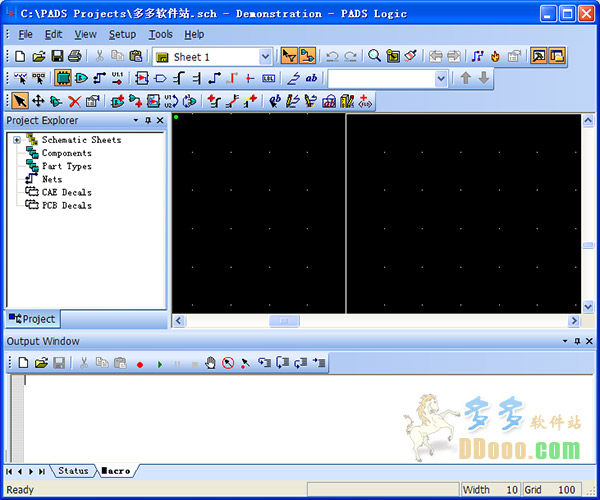This screenshot has height=500, width=600.
Task: Click the Properties icon in design toolbar
Action: pos(93,101)
